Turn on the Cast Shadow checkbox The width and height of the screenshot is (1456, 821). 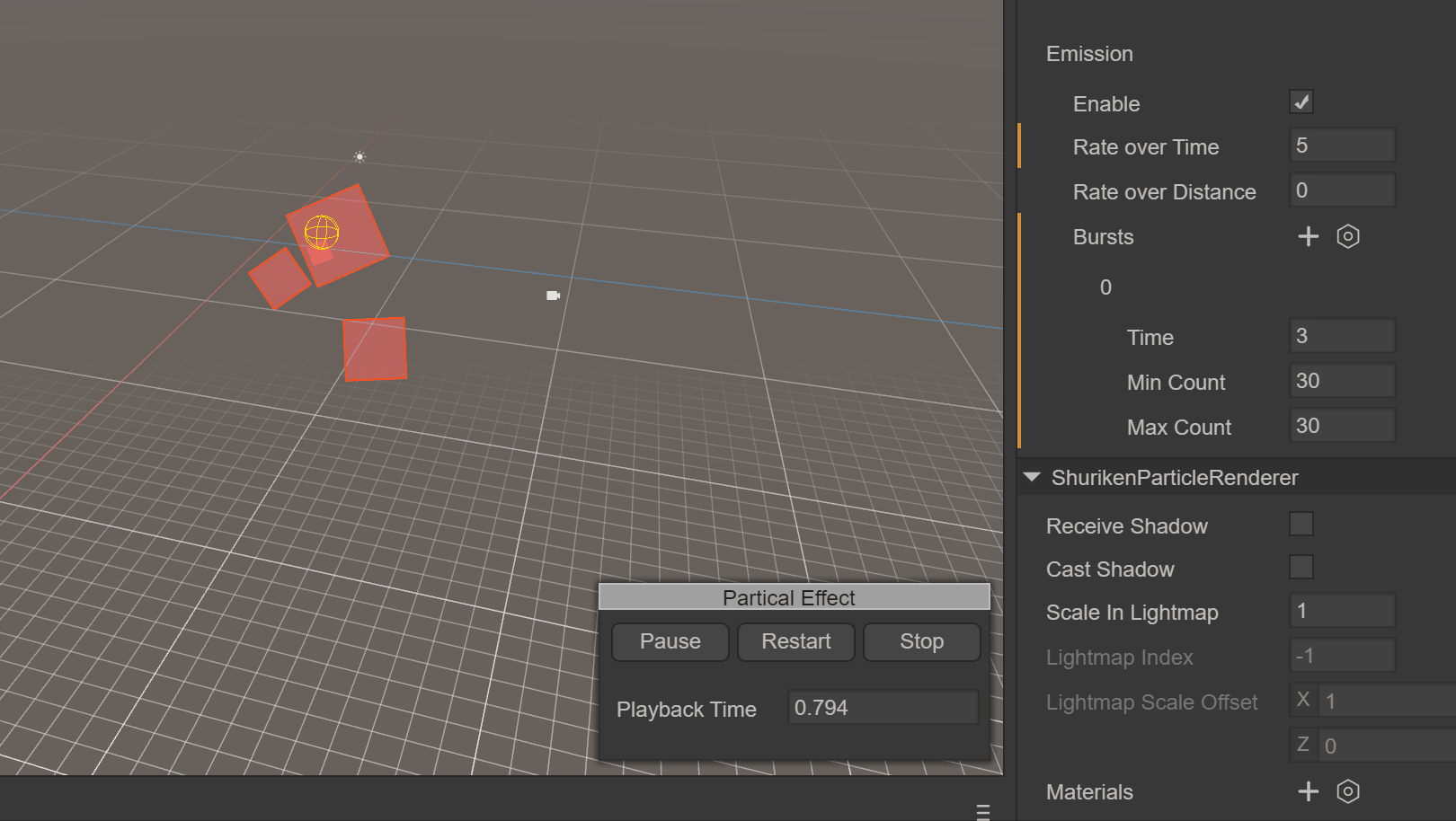[1301, 568]
